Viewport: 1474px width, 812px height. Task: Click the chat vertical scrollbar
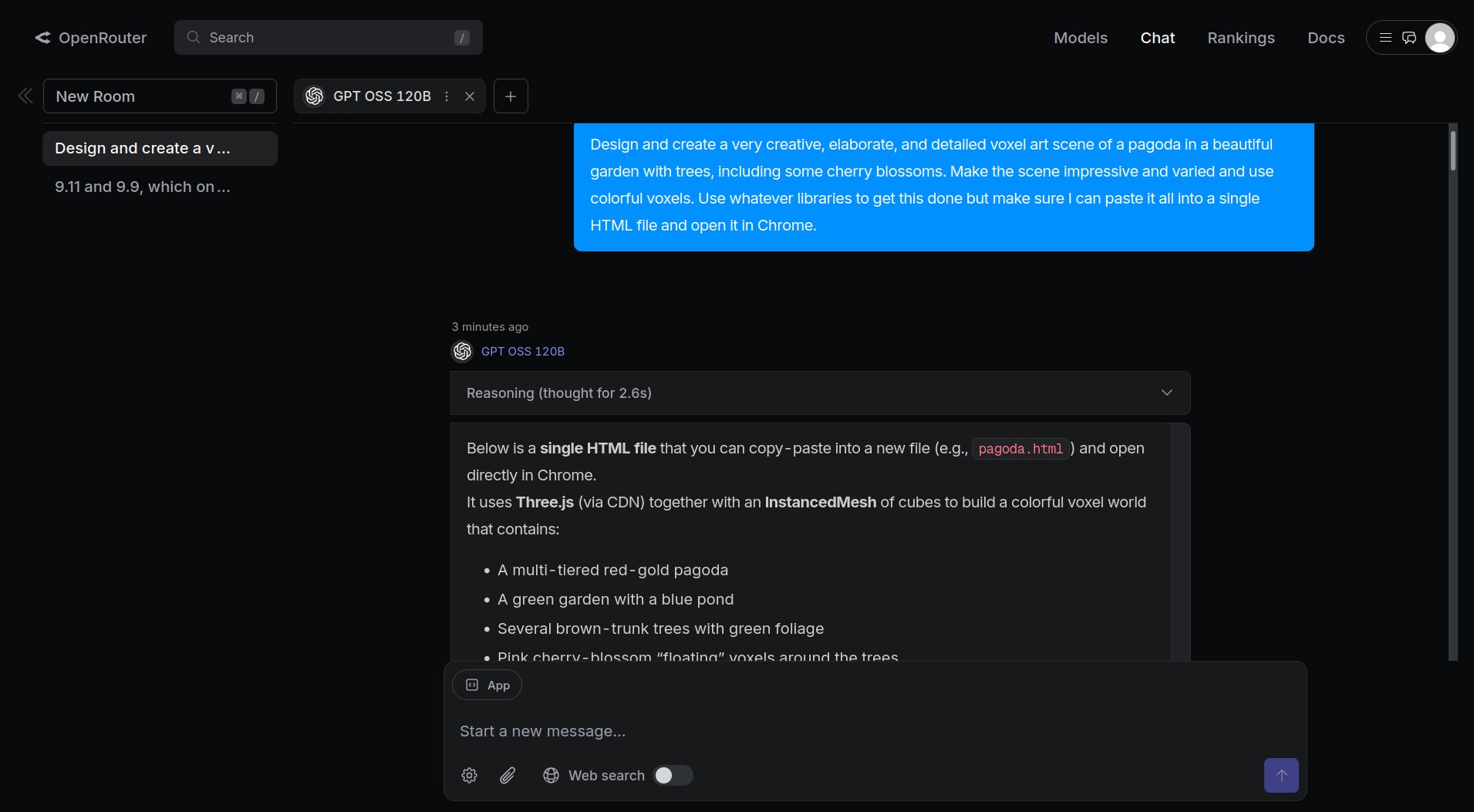[x=1453, y=150]
